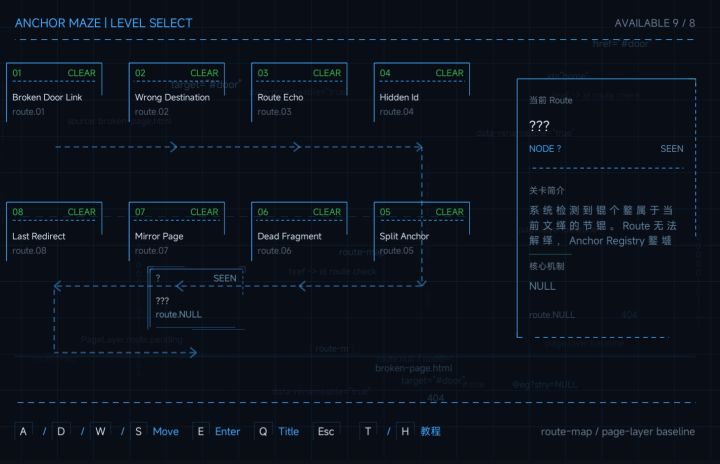
Task: Click route.04 text
Action: click(396, 112)
